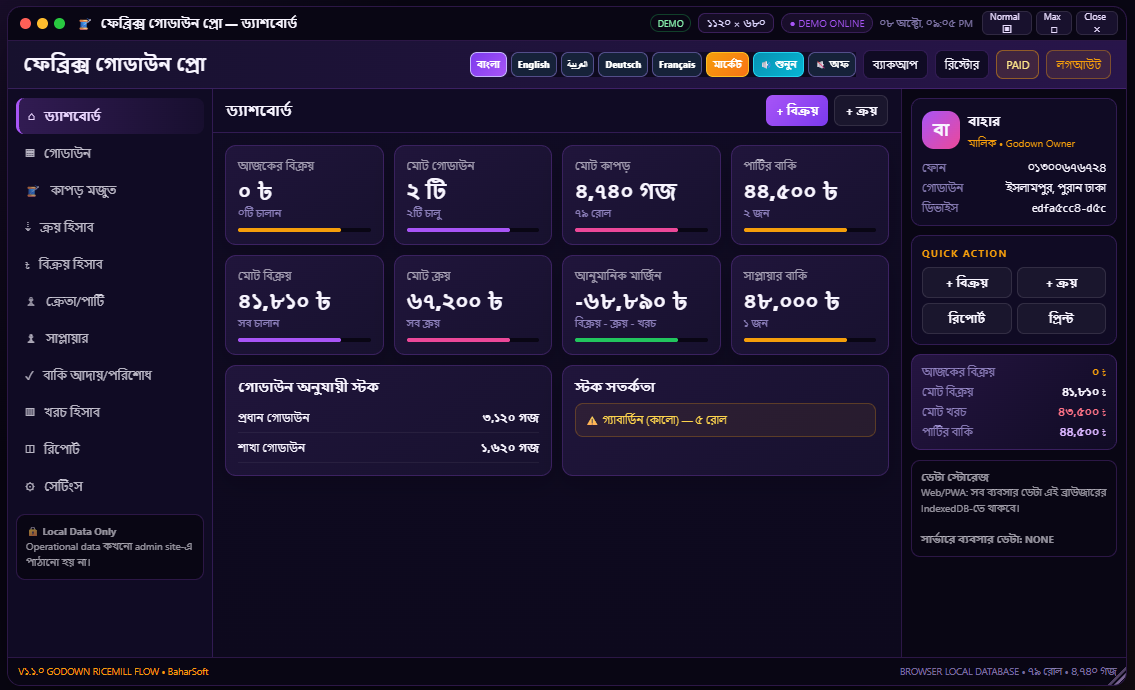This screenshot has width=1135, height=690.
Task: Click the রিপোর্ট sidebar icon in left menu
Action: (30, 449)
